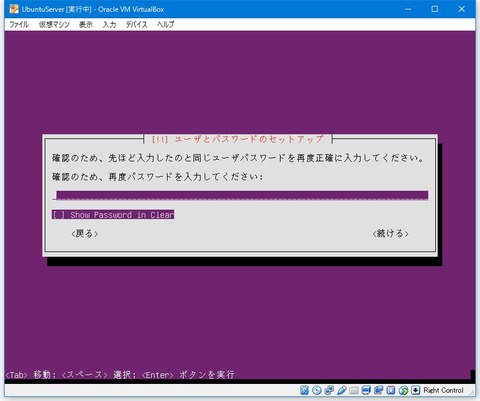Screen dimensions: 480x401
Task: Open the 入力 menu
Action: [x=109, y=24]
